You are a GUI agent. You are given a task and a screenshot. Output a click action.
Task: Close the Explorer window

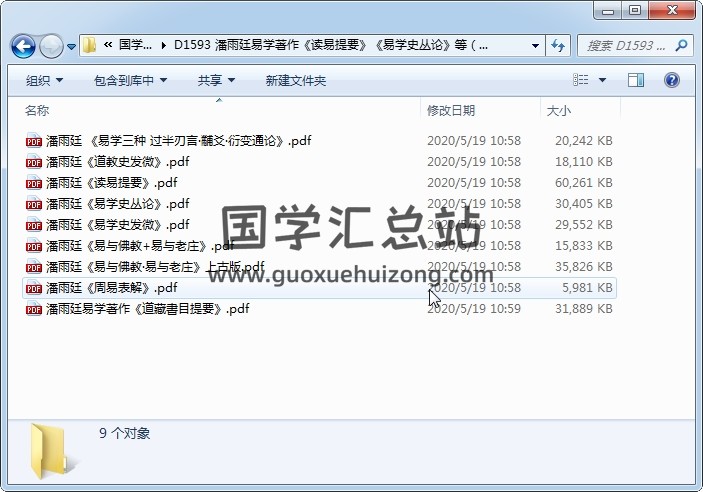coord(672,10)
